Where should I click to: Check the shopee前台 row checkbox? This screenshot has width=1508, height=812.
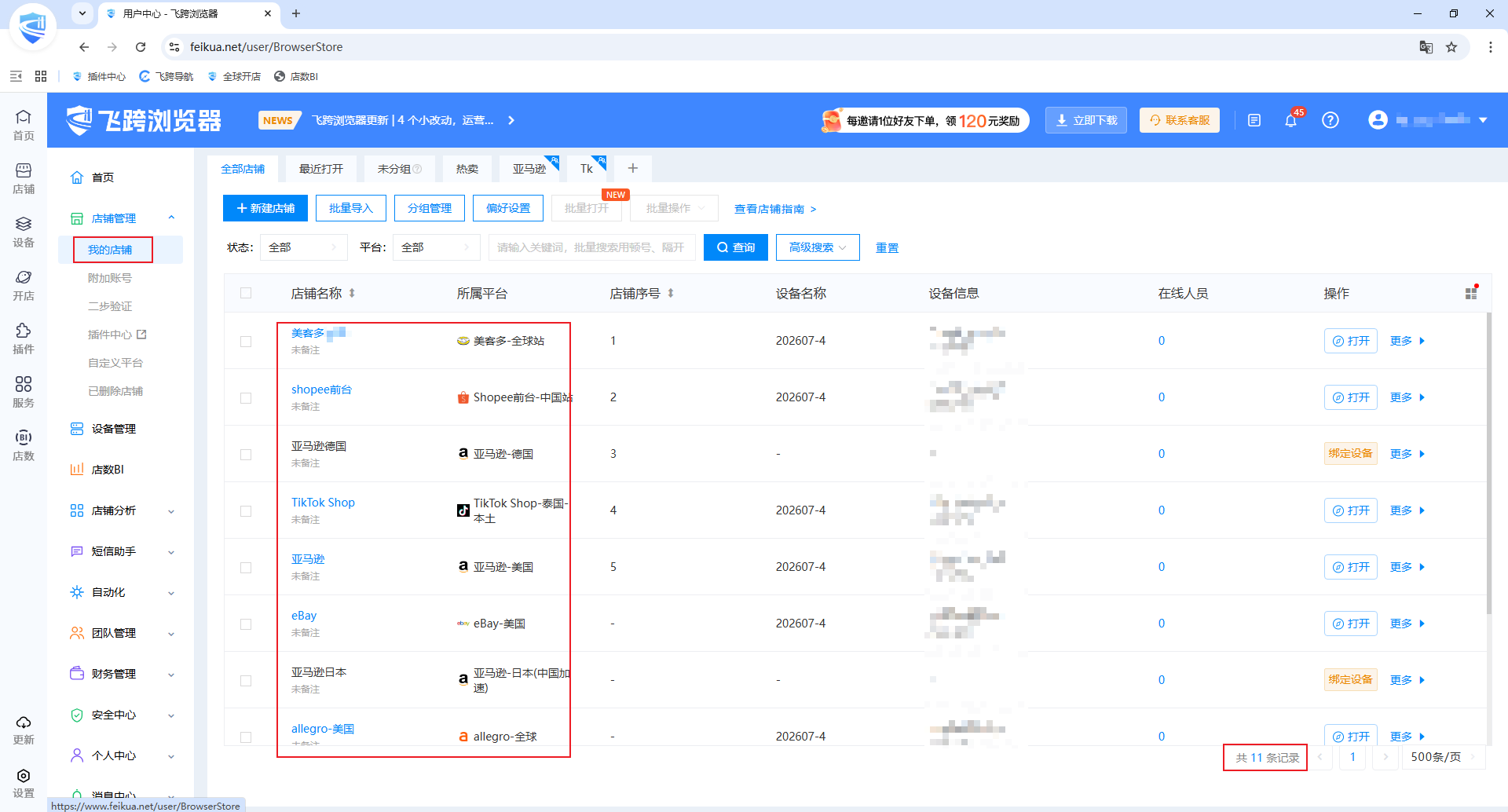(x=246, y=398)
